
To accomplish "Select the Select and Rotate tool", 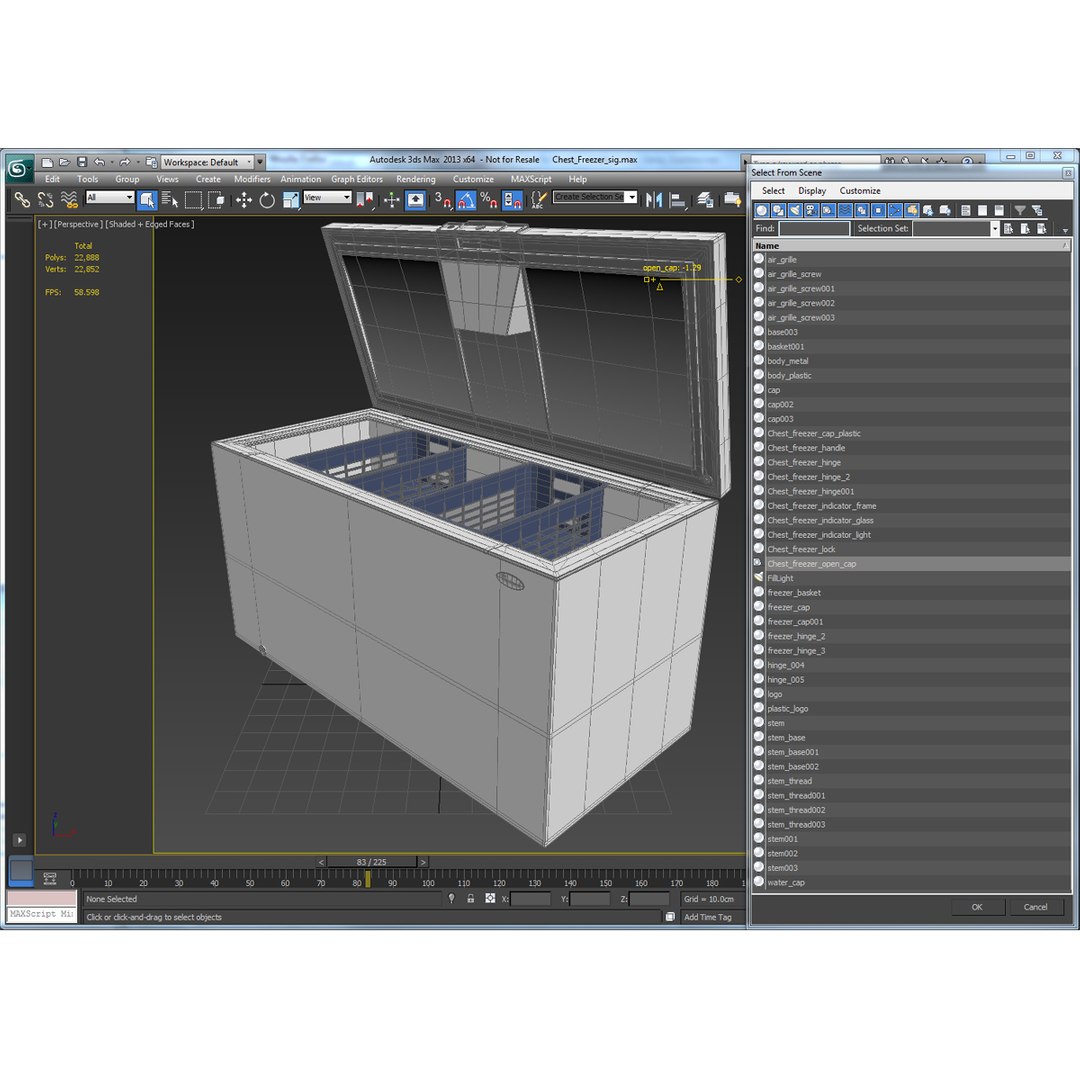I will click(x=267, y=200).
